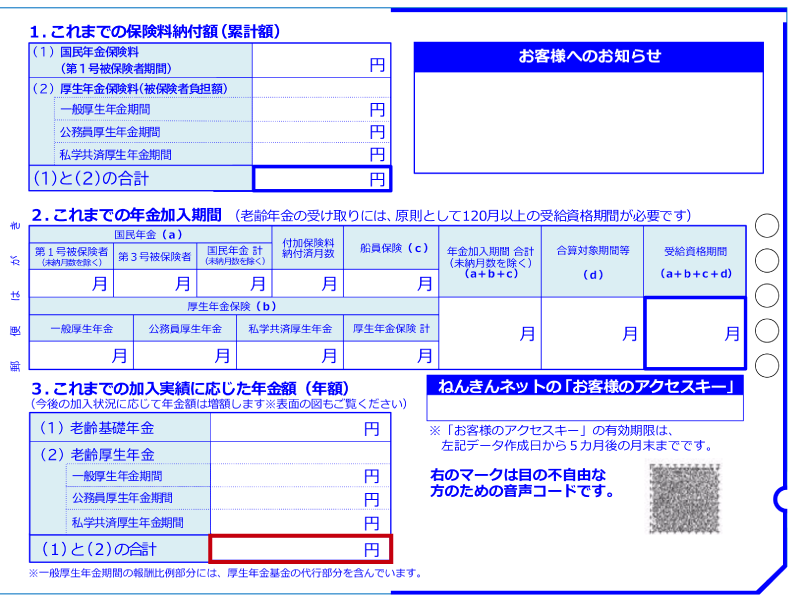
Task: Click the 厚生年金保険 計 month field
Action: tap(391, 355)
